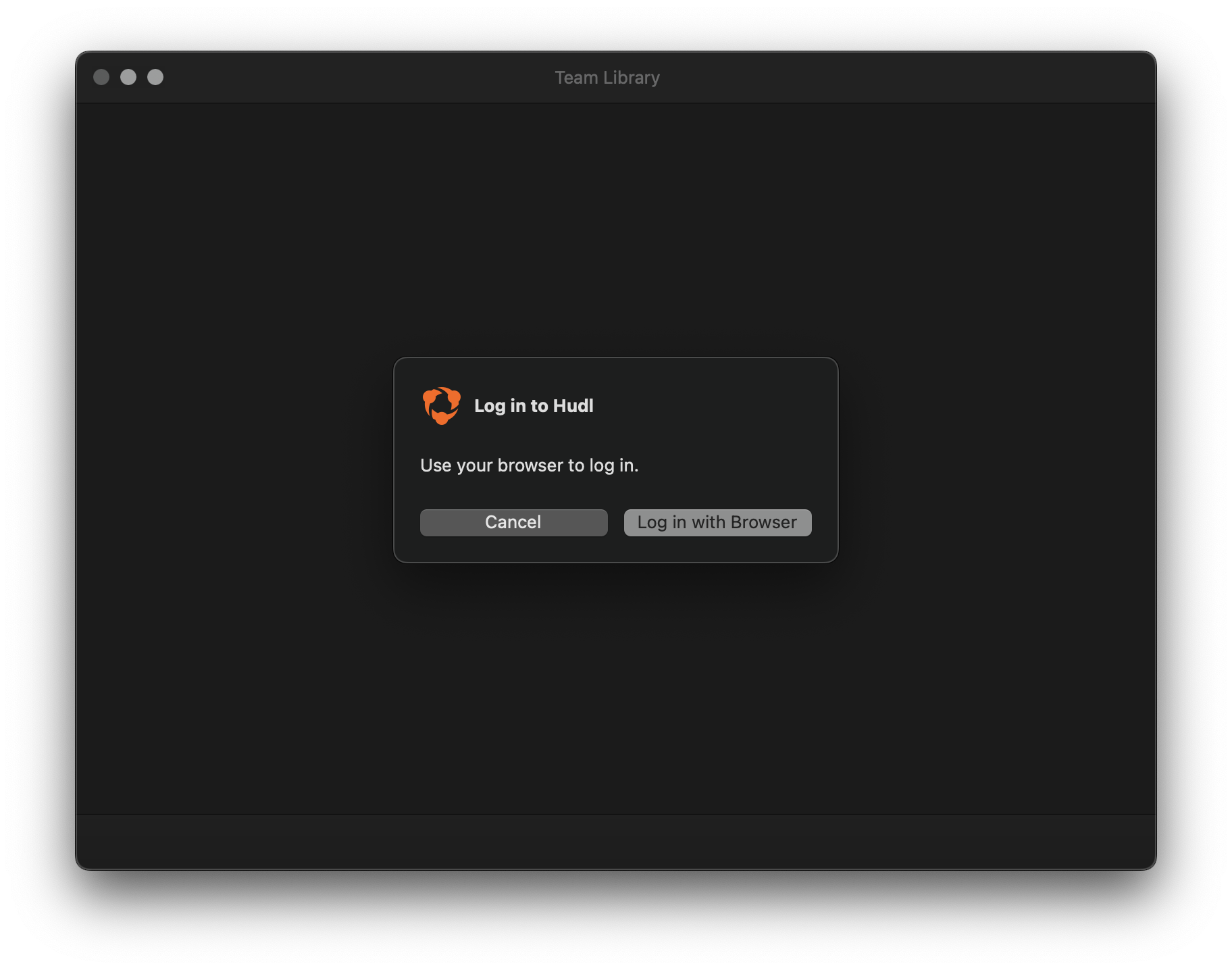Click the green zoom button
This screenshot has height=970, width=1232.
tap(155, 77)
